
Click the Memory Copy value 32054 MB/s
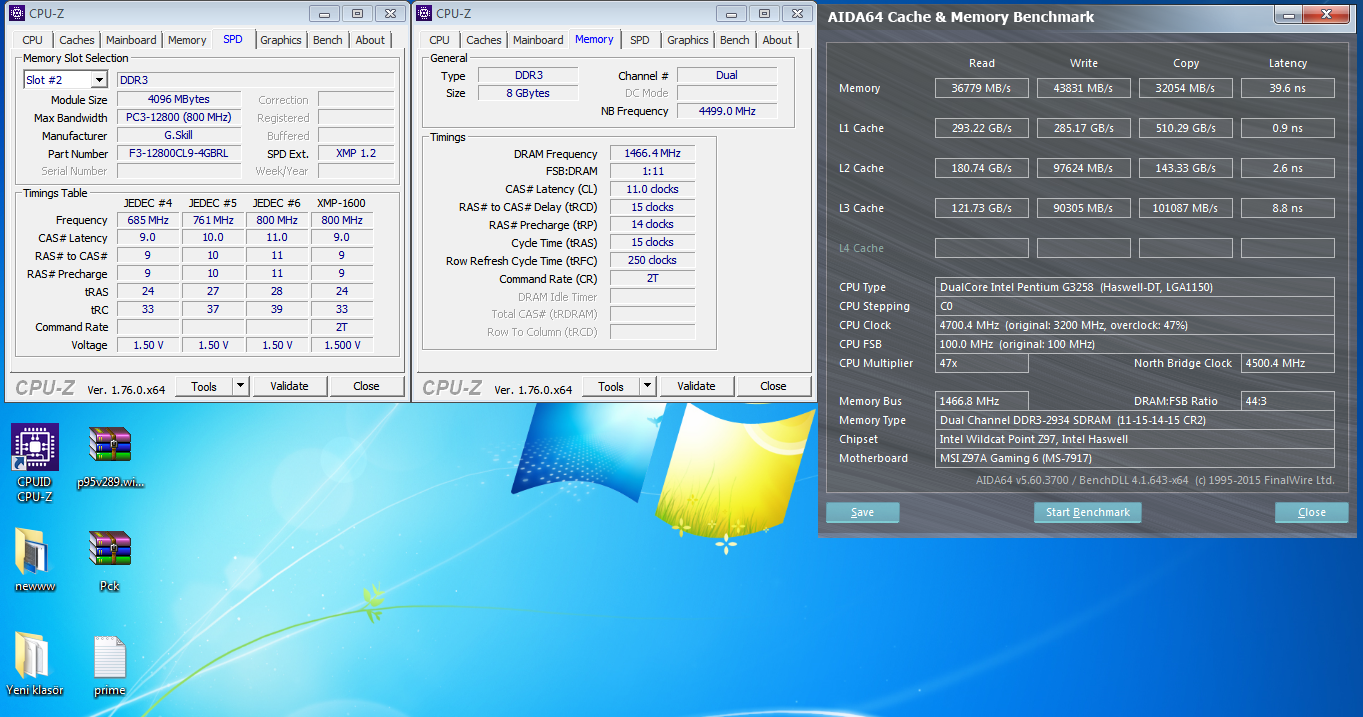click(1186, 88)
